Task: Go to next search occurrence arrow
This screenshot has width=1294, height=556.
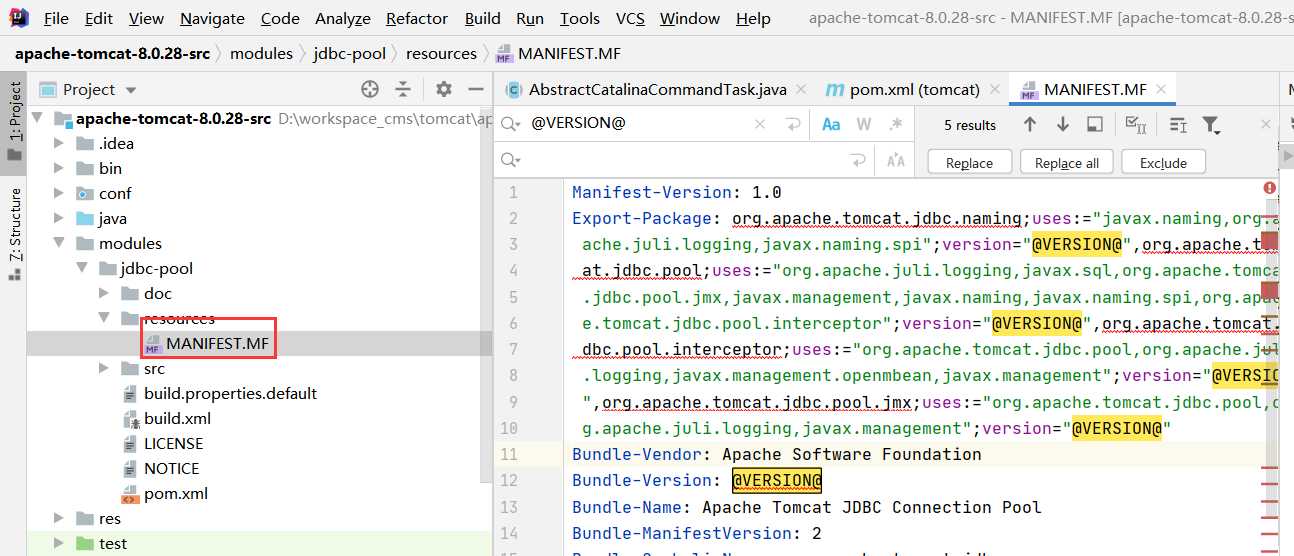Action: click(1062, 125)
